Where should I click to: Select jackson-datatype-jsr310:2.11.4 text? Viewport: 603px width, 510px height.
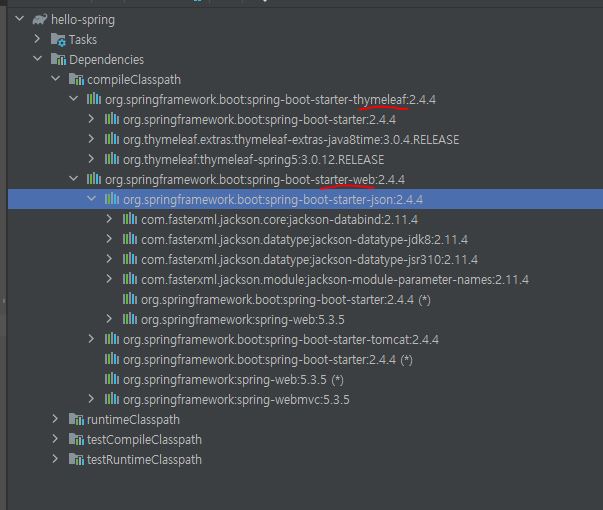(x=310, y=260)
